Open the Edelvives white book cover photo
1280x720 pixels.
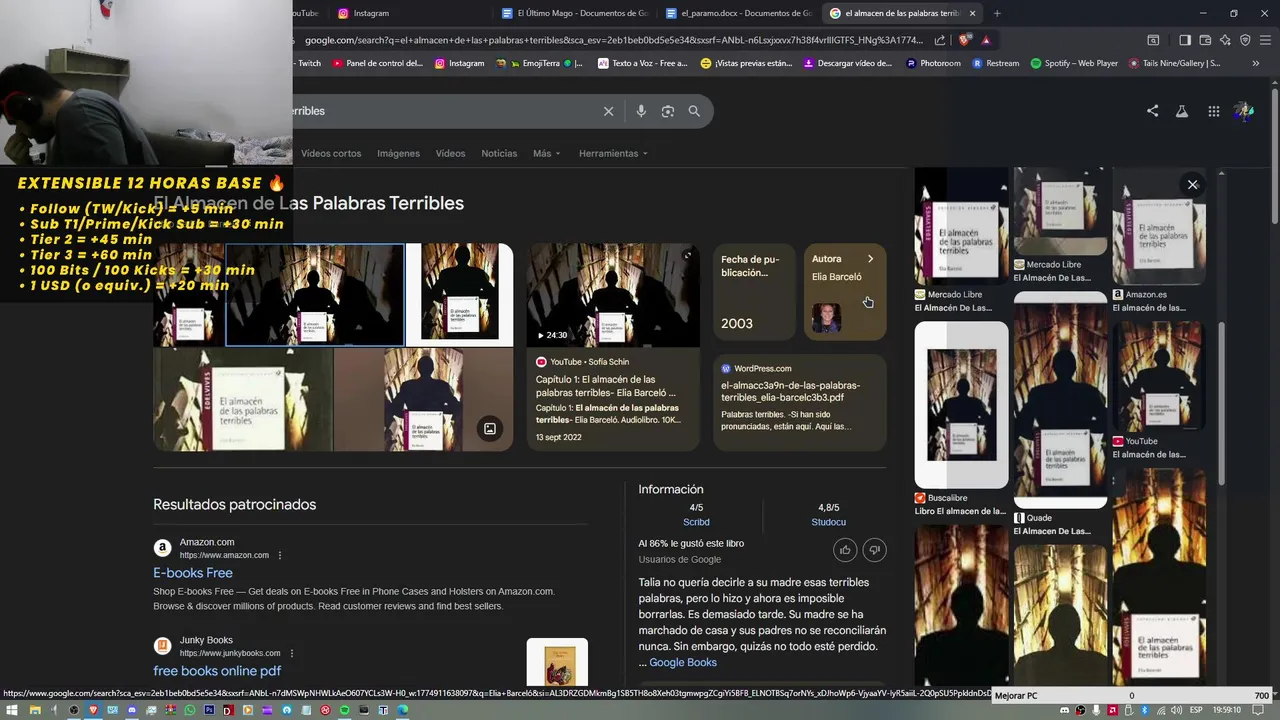pos(243,400)
